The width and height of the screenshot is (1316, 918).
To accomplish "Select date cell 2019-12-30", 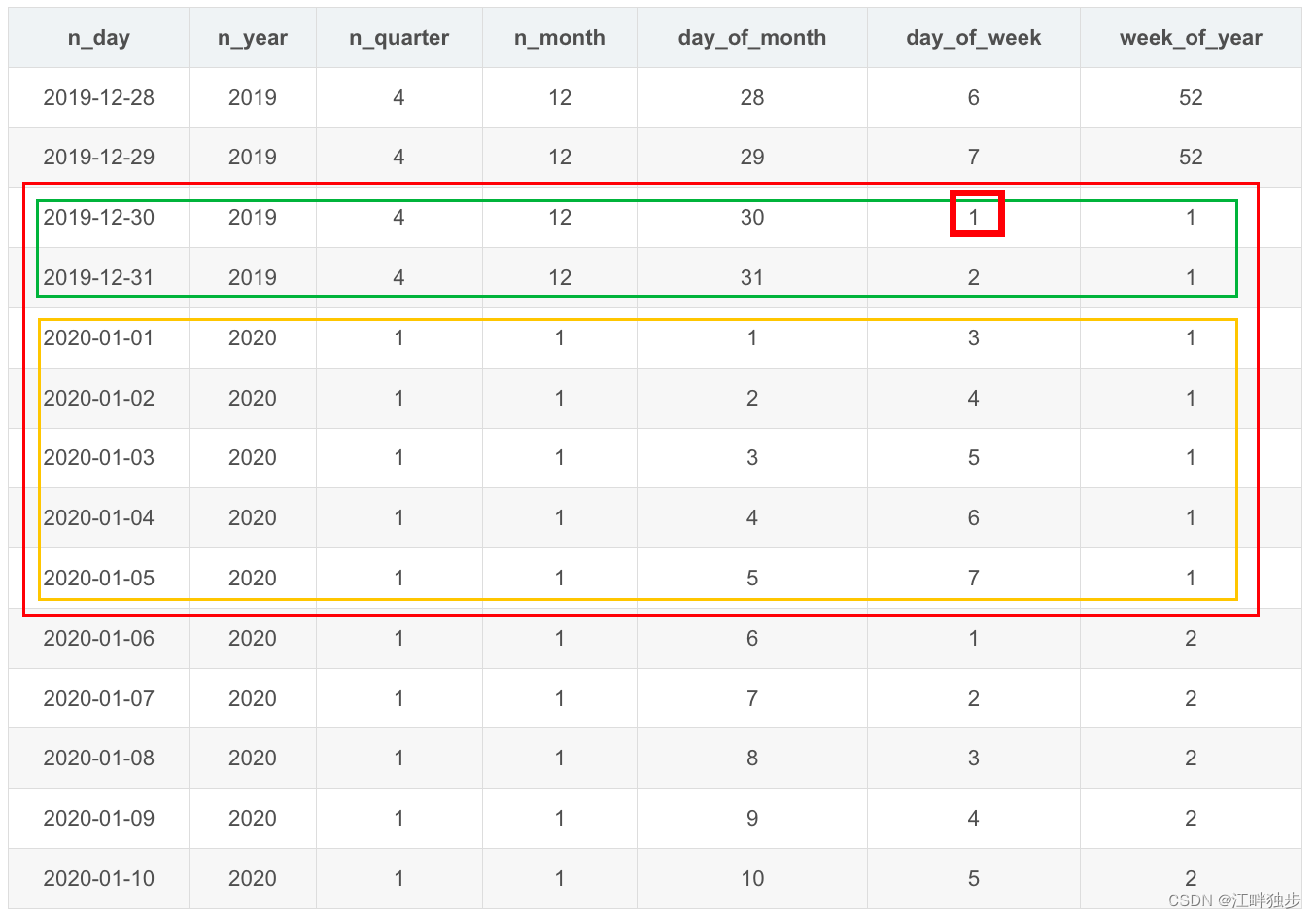I will click(x=99, y=217).
